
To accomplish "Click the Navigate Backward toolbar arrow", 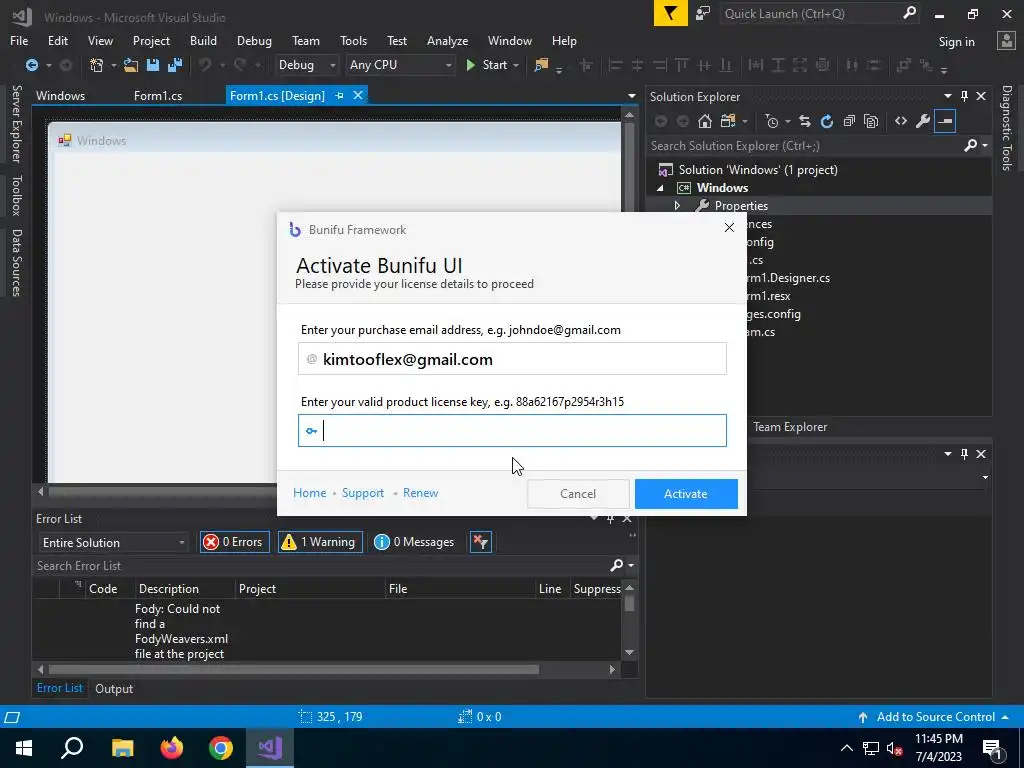I will point(31,65).
